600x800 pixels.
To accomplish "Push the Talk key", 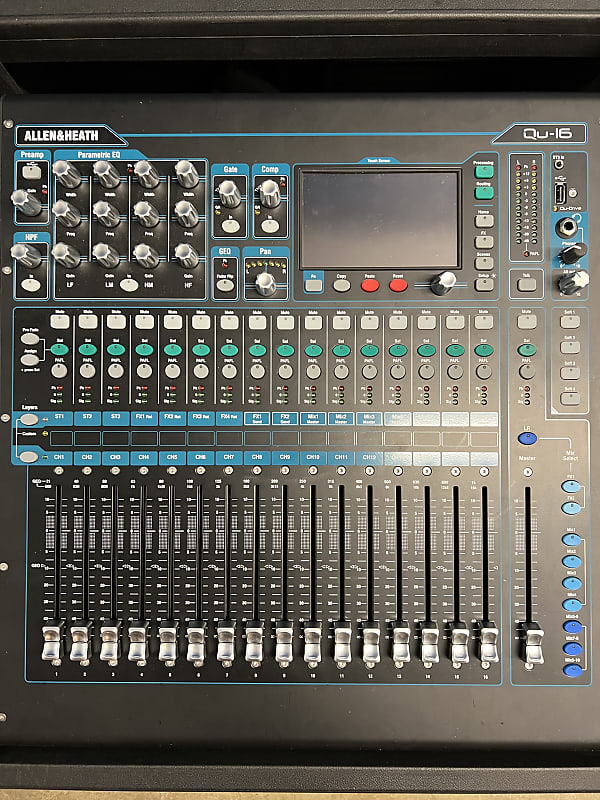I will pyautogui.click(x=527, y=285).
